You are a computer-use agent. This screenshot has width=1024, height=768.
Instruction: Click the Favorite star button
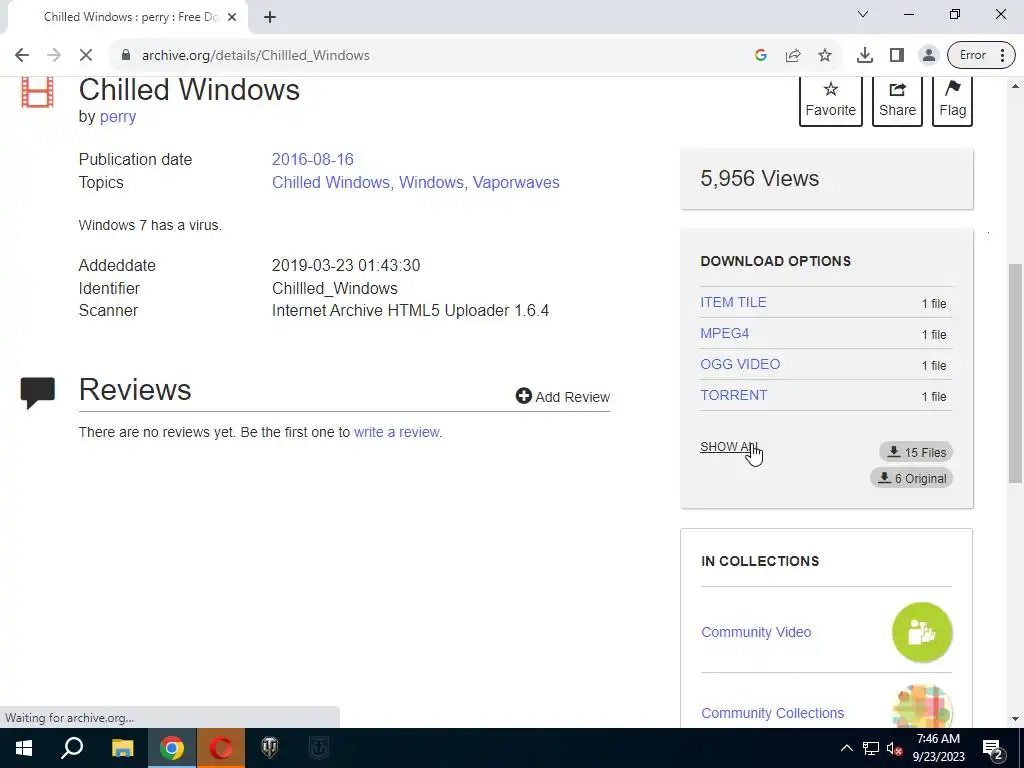[x=831, y=100]
